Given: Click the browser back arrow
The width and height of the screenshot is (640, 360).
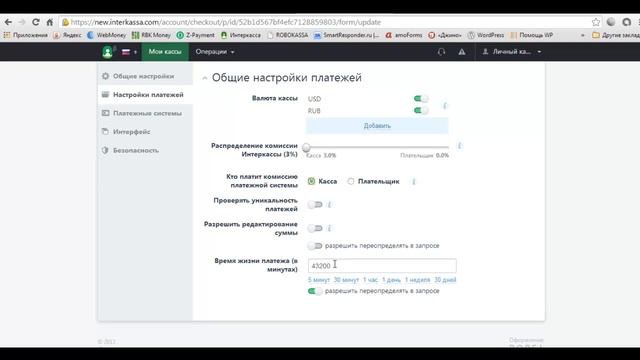Looking at the screenshot, I should [x=8, y=22].
